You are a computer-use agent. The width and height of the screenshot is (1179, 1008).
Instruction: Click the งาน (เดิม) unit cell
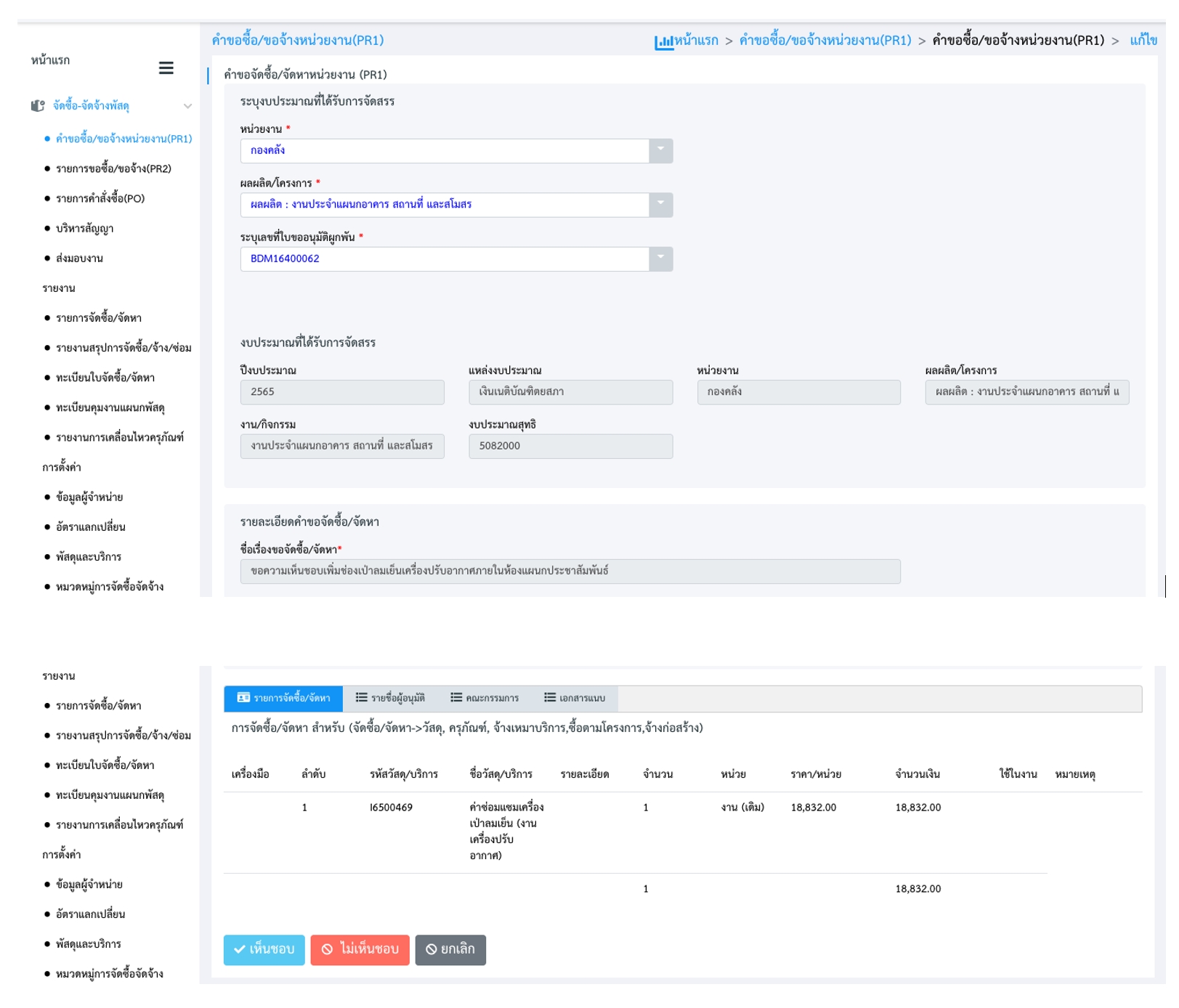tap(742, 808)
